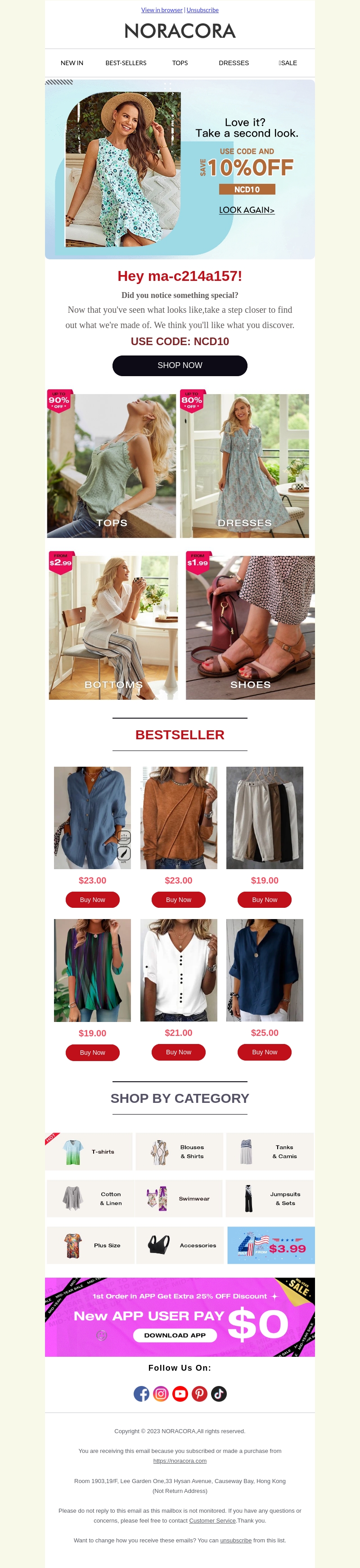
Task: Select the T-shirts category tile
Action: click(x=89, y=1152)
